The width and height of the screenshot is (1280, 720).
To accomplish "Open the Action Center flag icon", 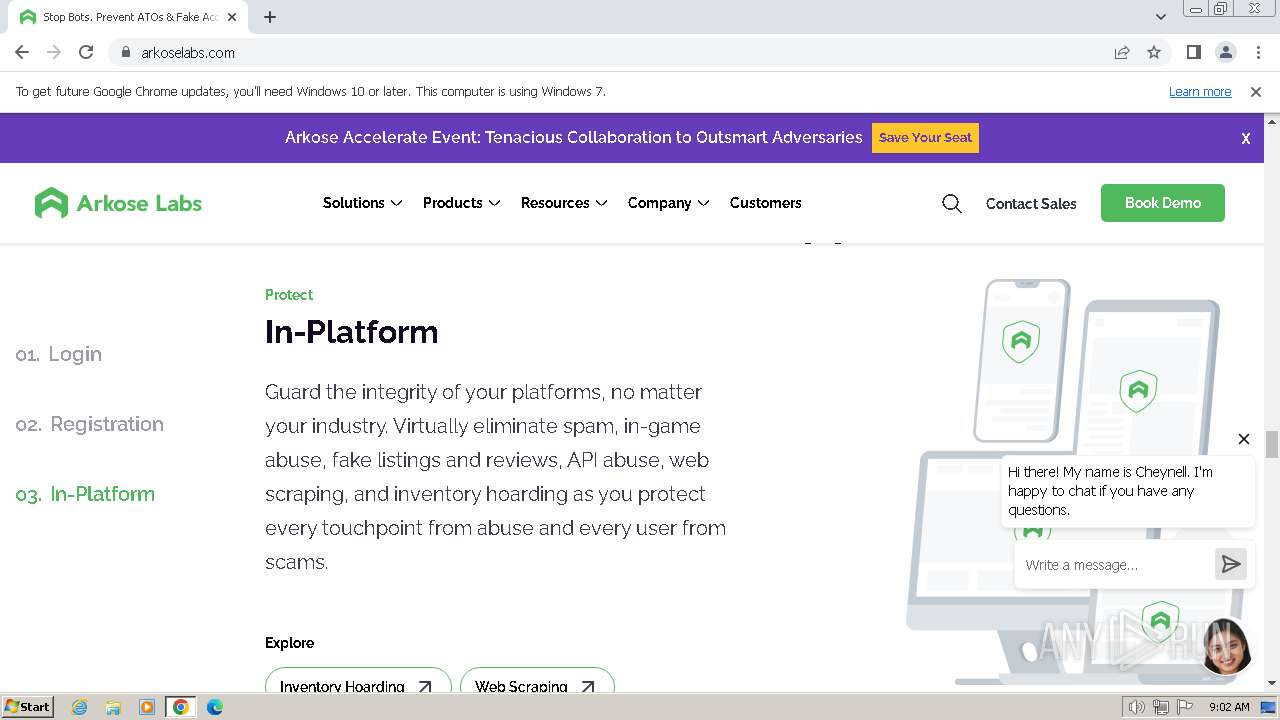I will coord(1185,707).
